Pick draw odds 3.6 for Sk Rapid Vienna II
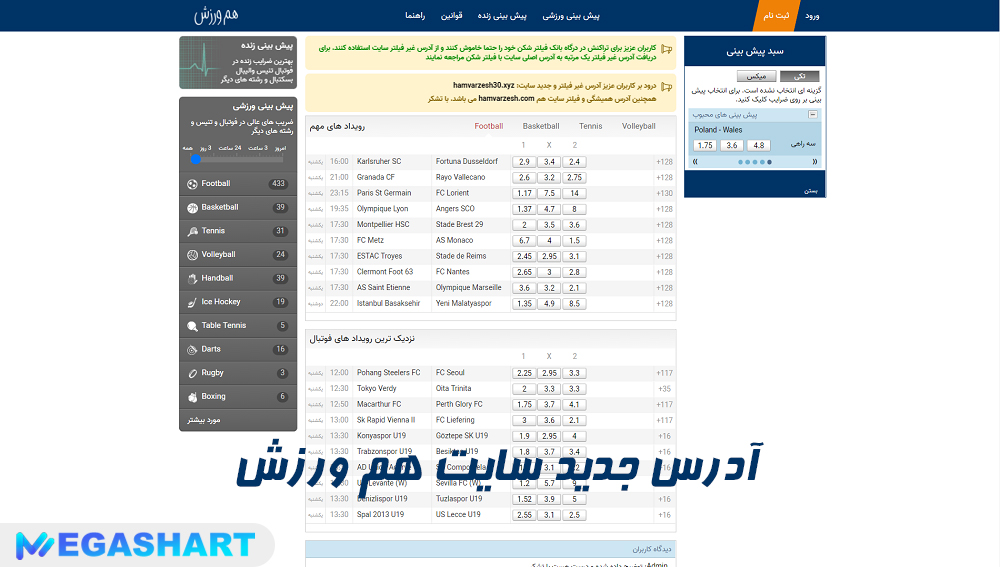Screen dimensions: 1000x567 tap(549, 420)
